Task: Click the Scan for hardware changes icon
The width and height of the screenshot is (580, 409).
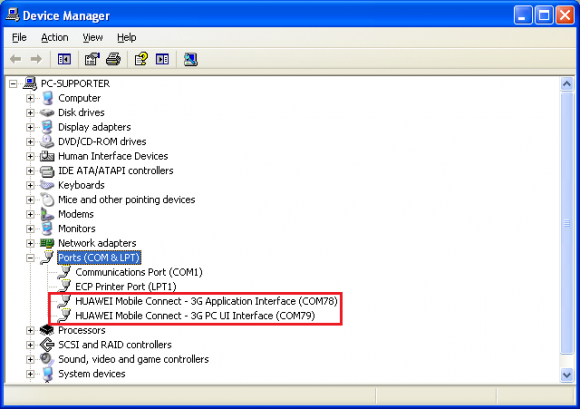Action: pyautogui.click(x=190, y=59)
